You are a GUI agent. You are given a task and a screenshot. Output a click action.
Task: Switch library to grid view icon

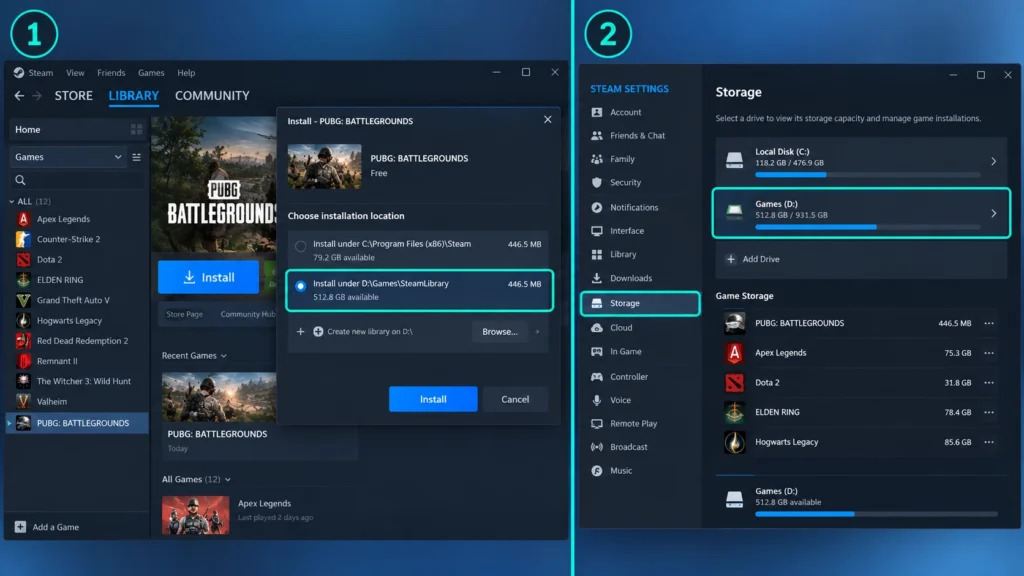[136, 129]
